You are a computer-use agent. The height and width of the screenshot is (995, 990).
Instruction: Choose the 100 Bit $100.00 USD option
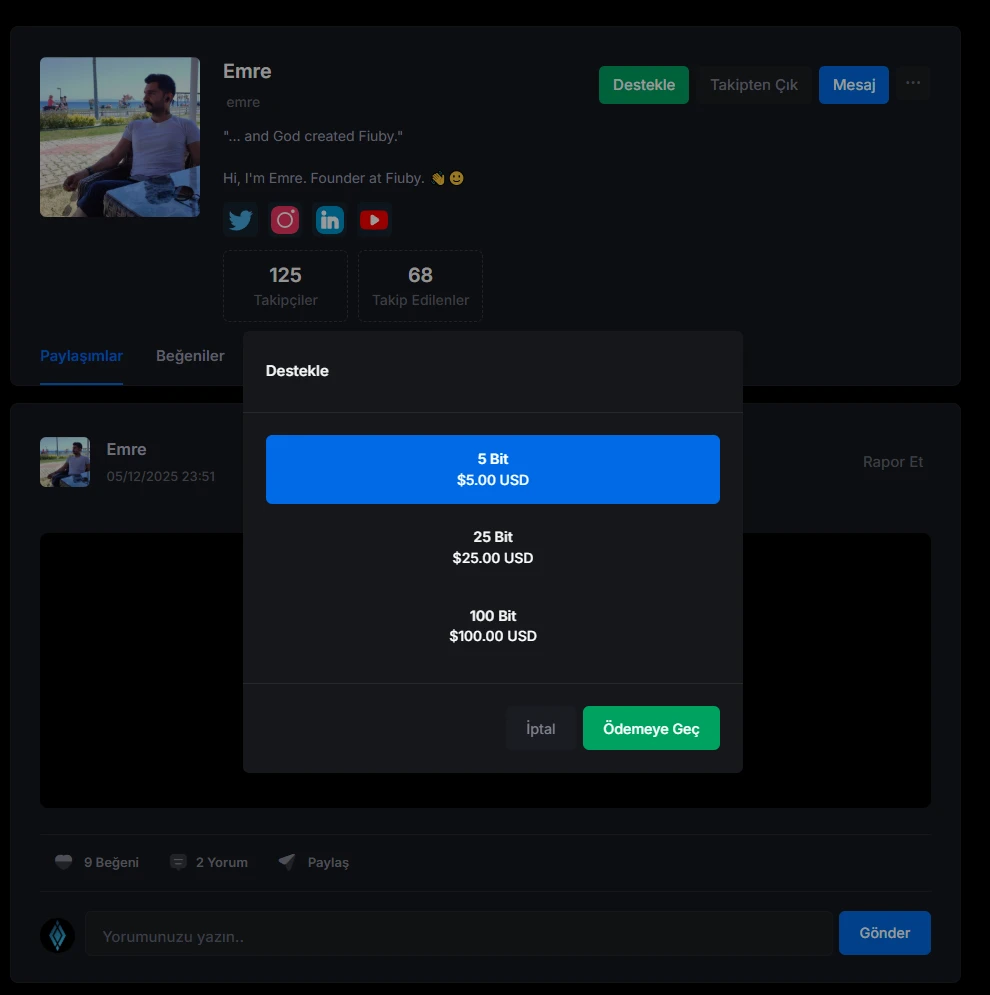(492, 626)
